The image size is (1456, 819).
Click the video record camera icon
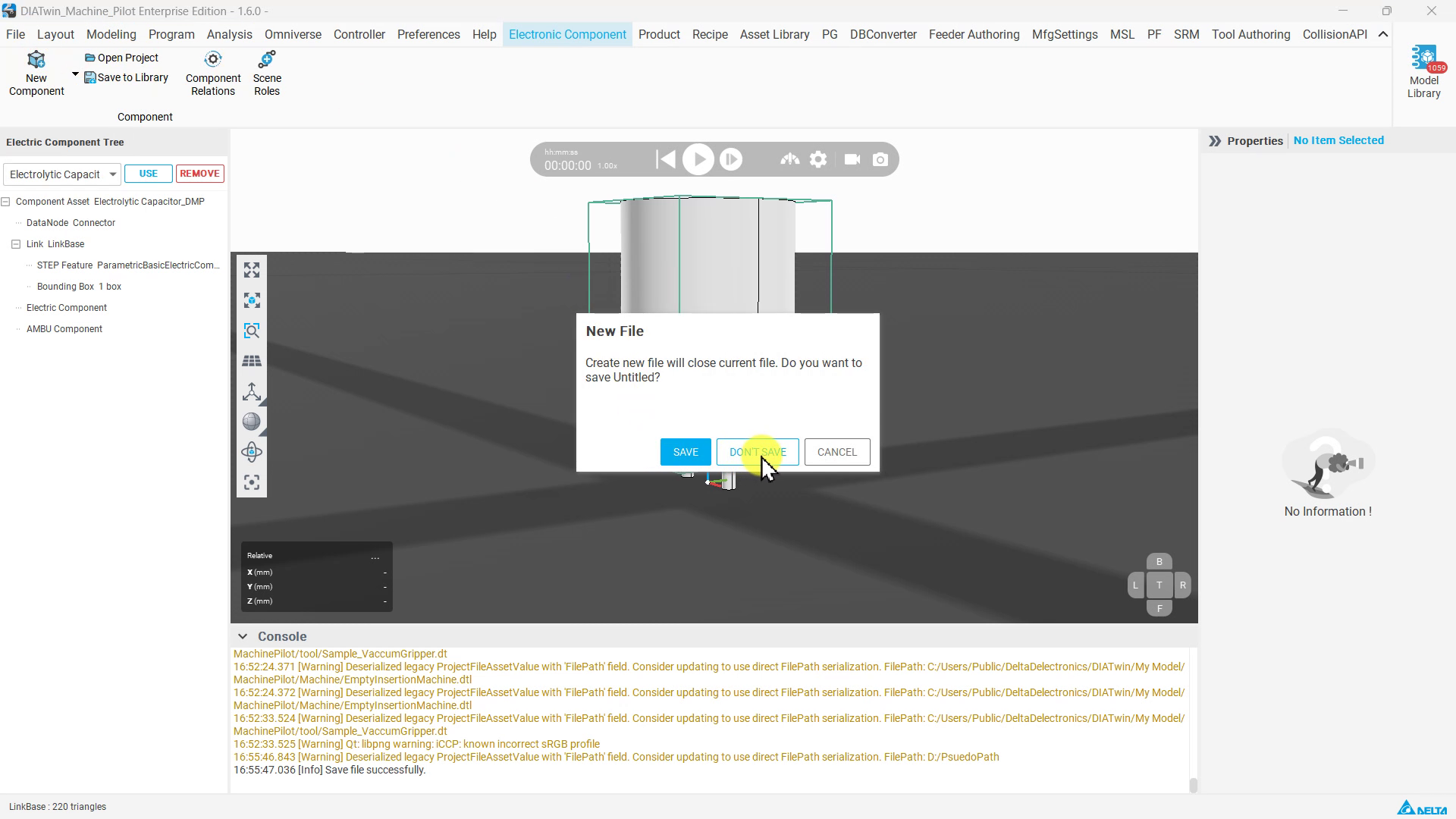[852, 159]
